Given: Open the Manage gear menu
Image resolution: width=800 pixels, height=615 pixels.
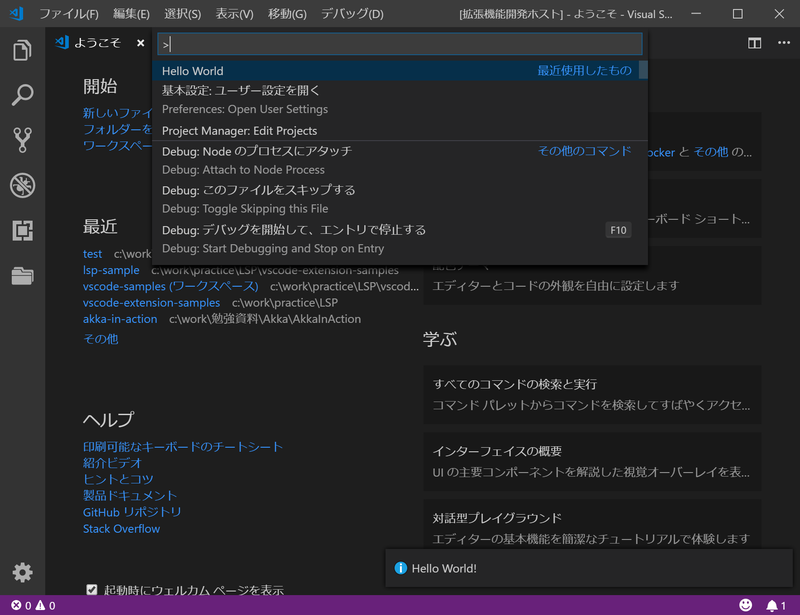Looking at the screenshot, I should pos(22,572).
